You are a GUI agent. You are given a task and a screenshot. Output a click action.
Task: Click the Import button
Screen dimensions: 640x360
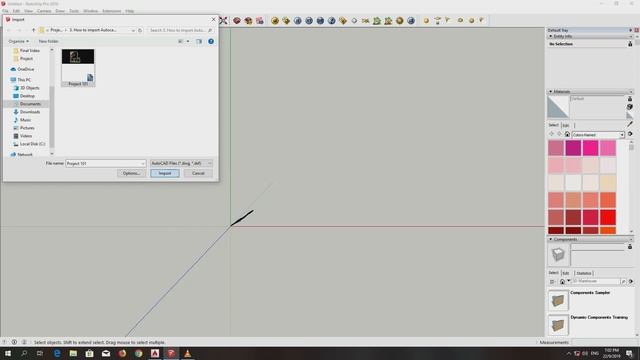165,173
